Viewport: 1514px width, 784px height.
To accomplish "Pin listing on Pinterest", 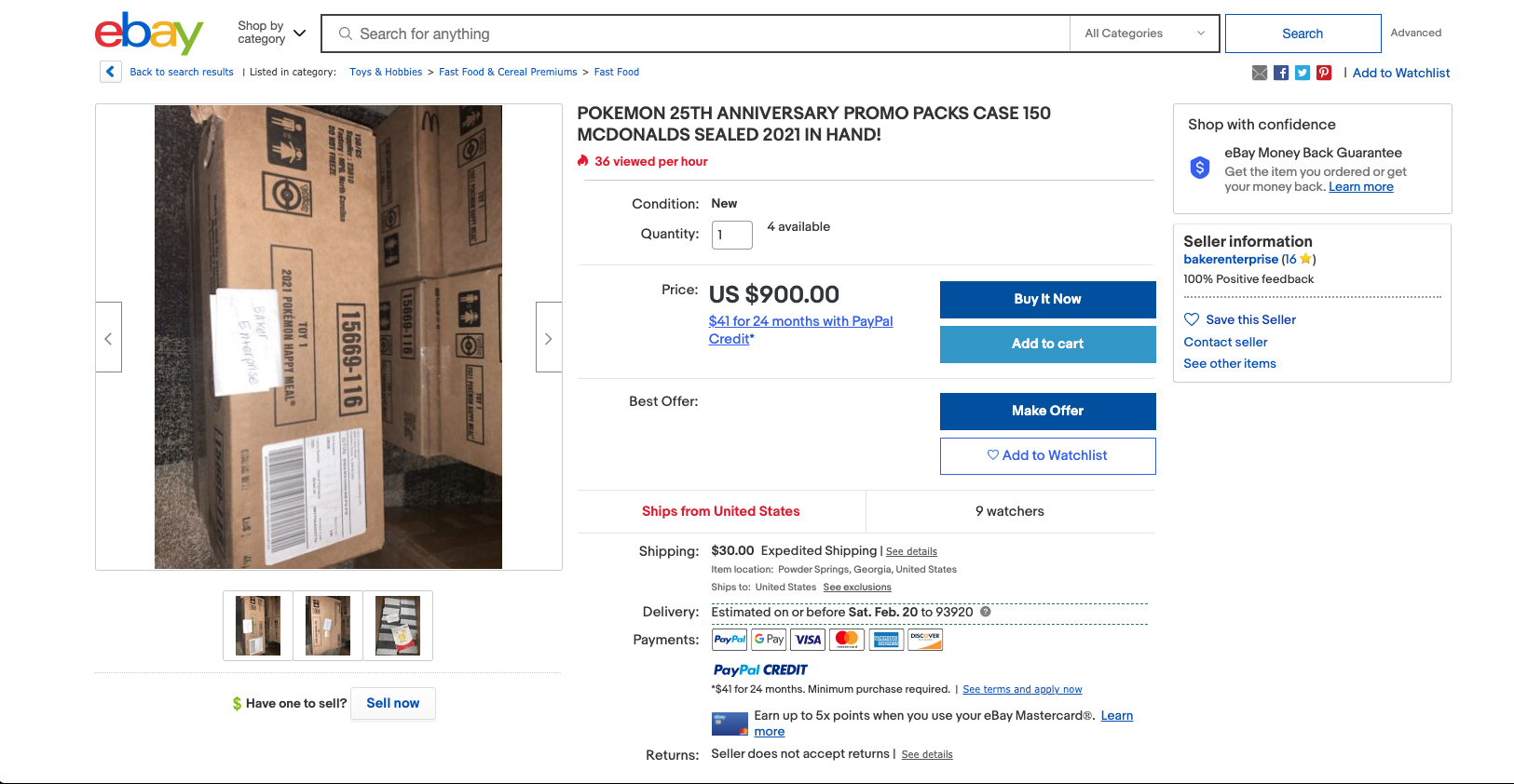I will pos(1324,73).
